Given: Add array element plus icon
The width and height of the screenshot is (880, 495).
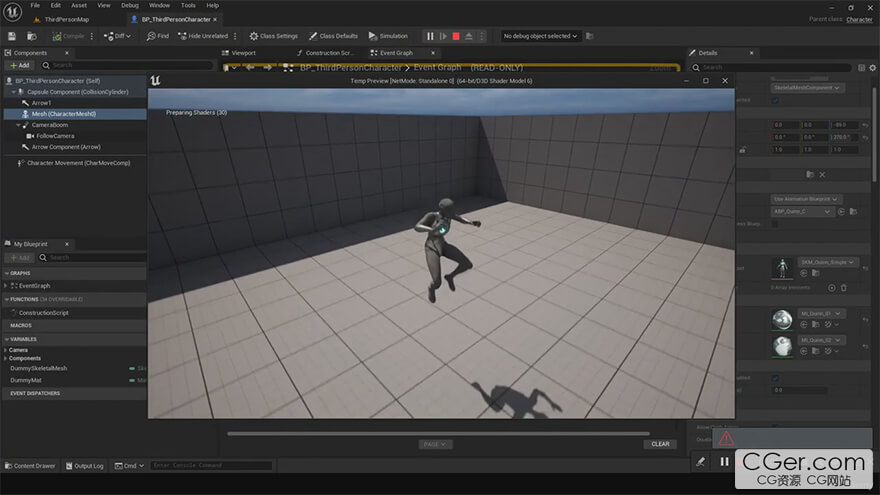Looking at the screenshot, I should point(831,288).
